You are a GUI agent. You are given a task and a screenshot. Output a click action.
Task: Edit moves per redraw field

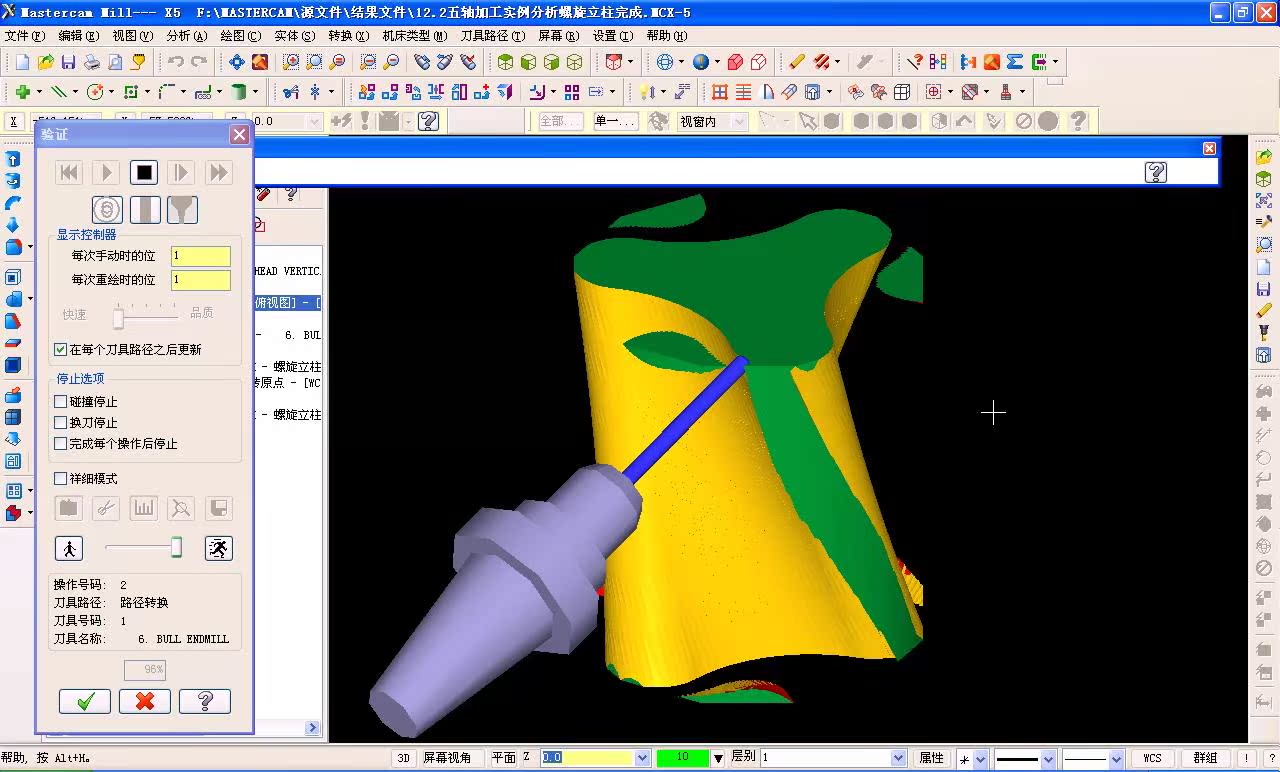201,280
